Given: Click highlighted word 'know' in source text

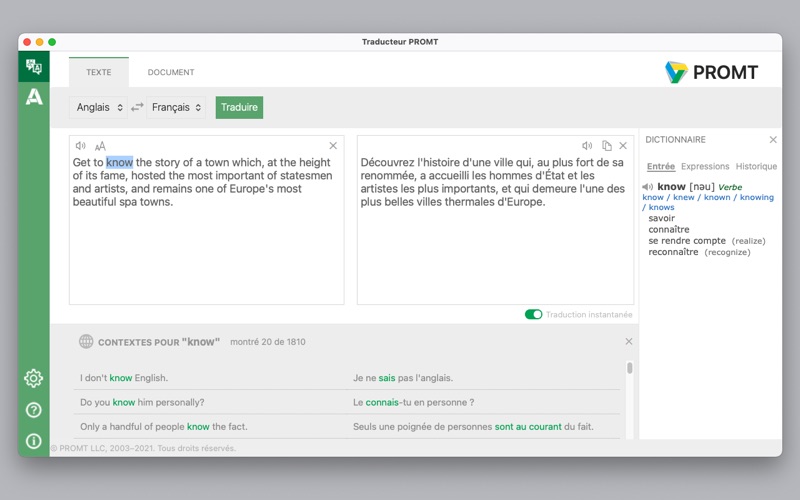Looking at the screenshot, I should click(119, 162).
